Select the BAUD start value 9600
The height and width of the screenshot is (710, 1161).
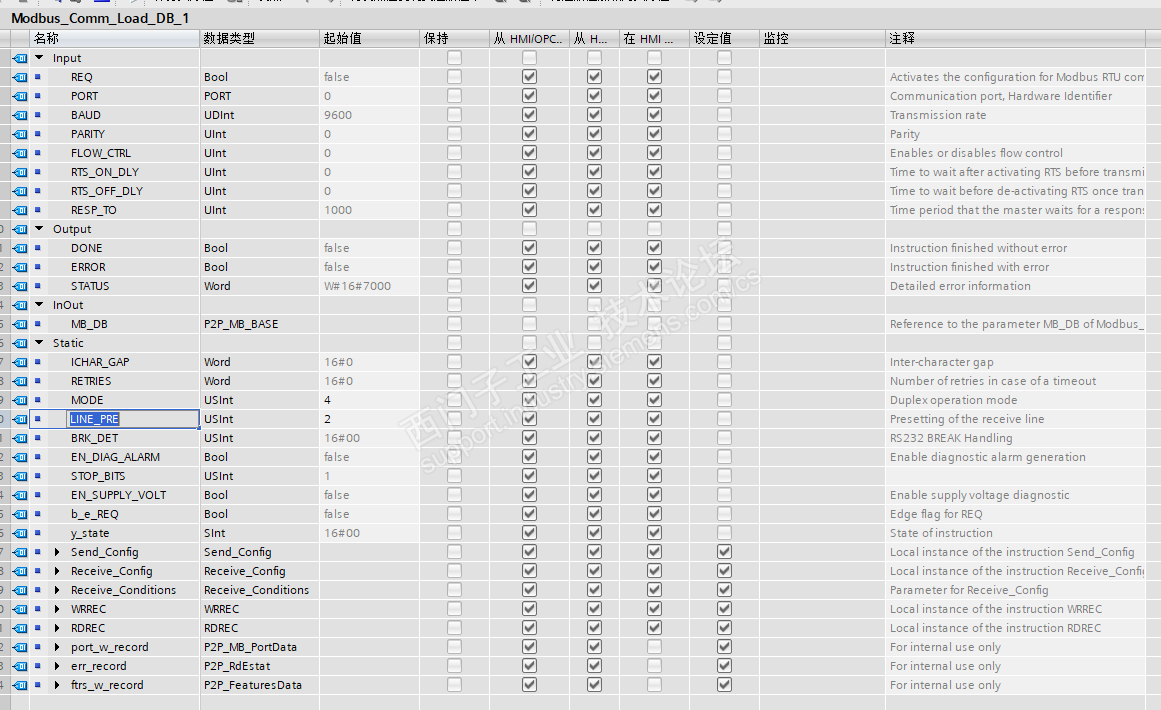pos(338,115)
